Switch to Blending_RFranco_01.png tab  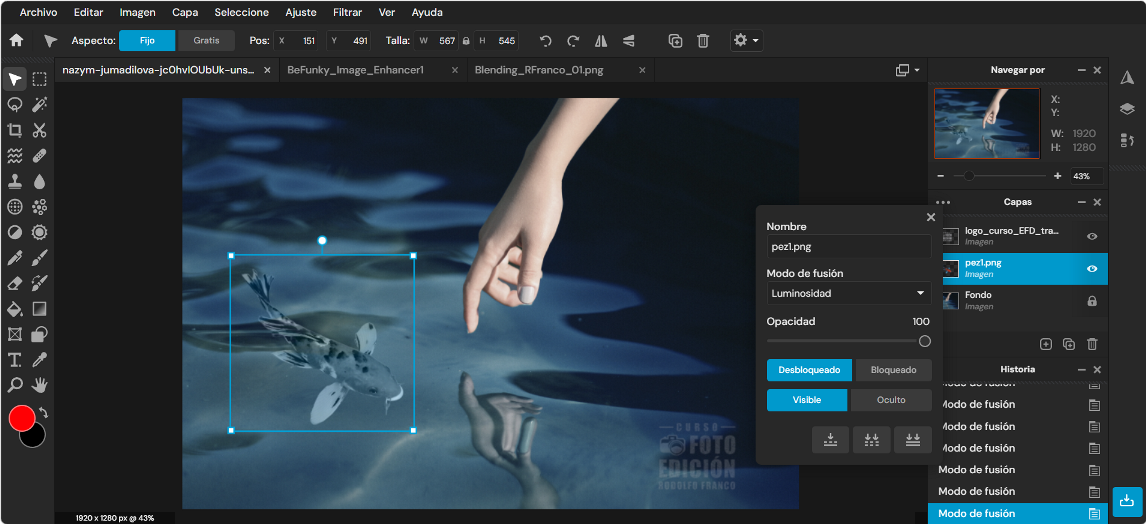(x=539, y=70)
